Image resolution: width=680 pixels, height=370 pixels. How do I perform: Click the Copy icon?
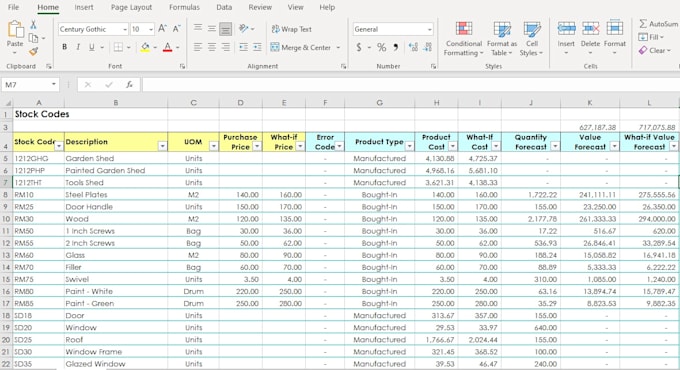[33, 38]
